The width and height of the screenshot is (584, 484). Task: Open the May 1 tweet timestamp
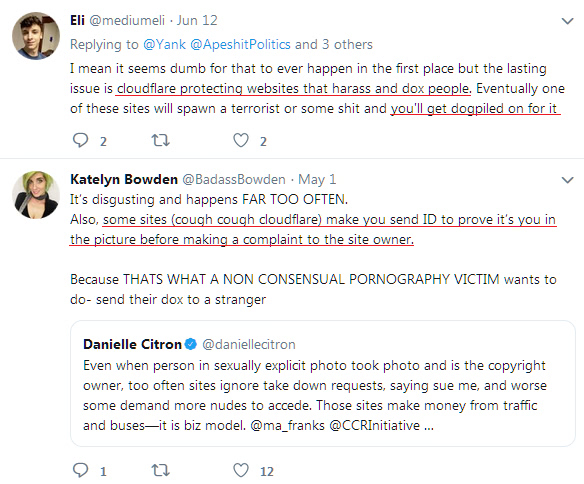click(317, 179)
